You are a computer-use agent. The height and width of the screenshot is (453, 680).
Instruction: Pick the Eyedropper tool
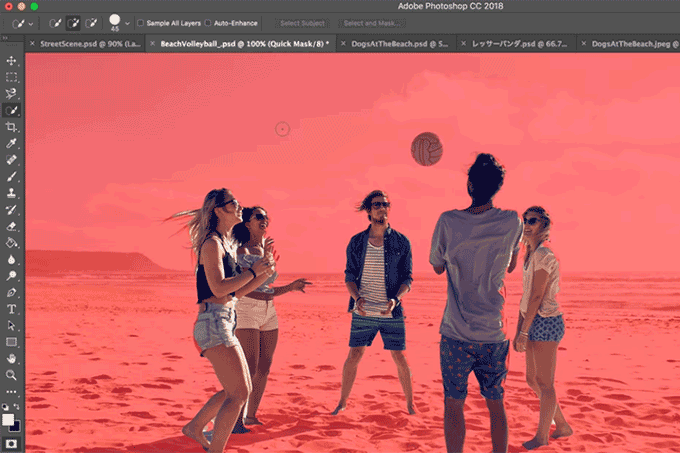point(12,144)
